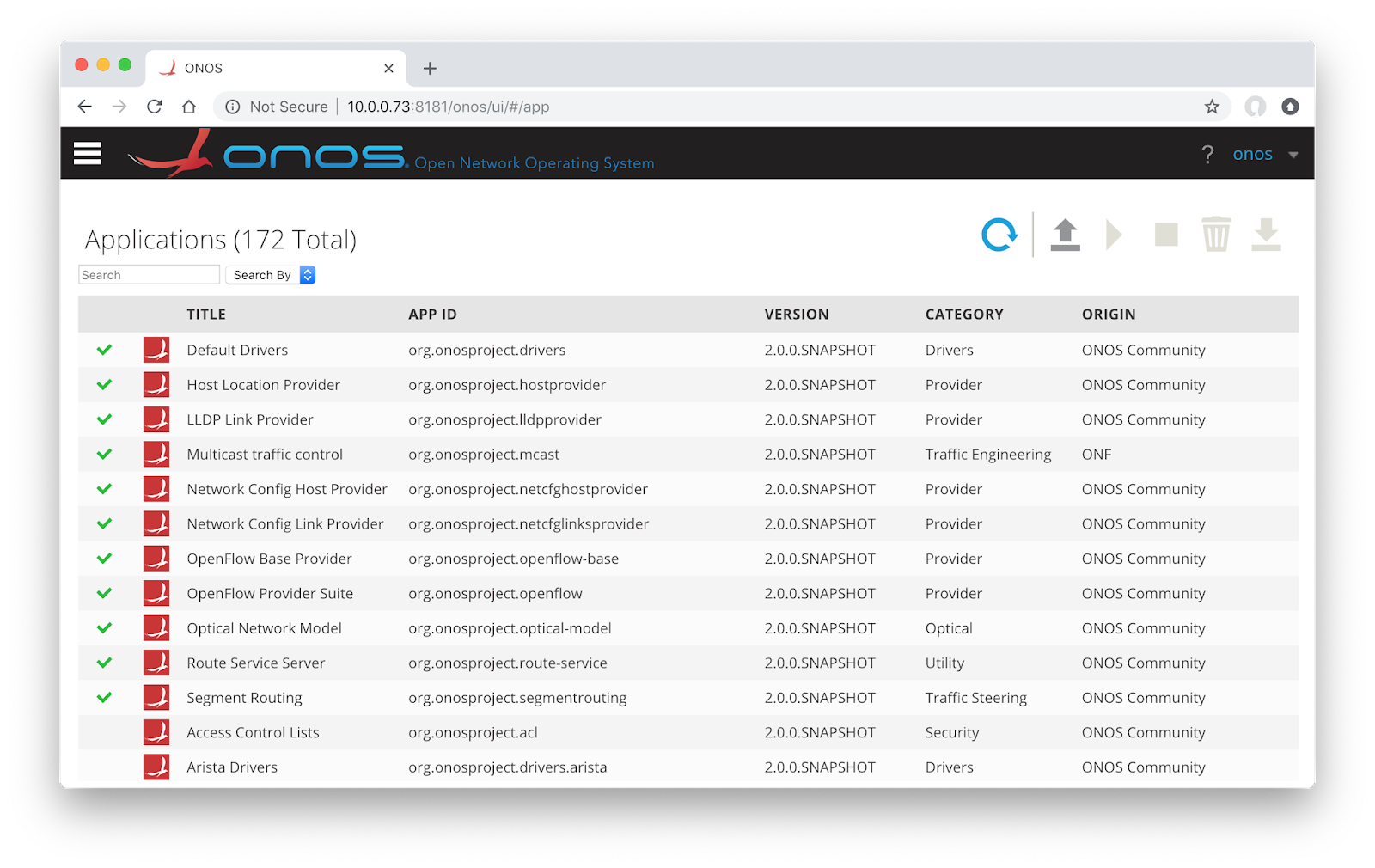This screenshot has width=1375, height=868.
Task: Click the Access Control Lists app icon
Action: (x=156, y=732)
